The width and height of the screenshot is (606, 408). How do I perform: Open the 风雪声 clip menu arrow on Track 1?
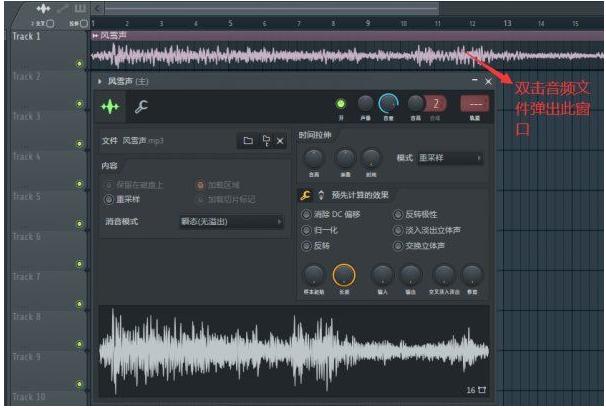tap(95, 36)
